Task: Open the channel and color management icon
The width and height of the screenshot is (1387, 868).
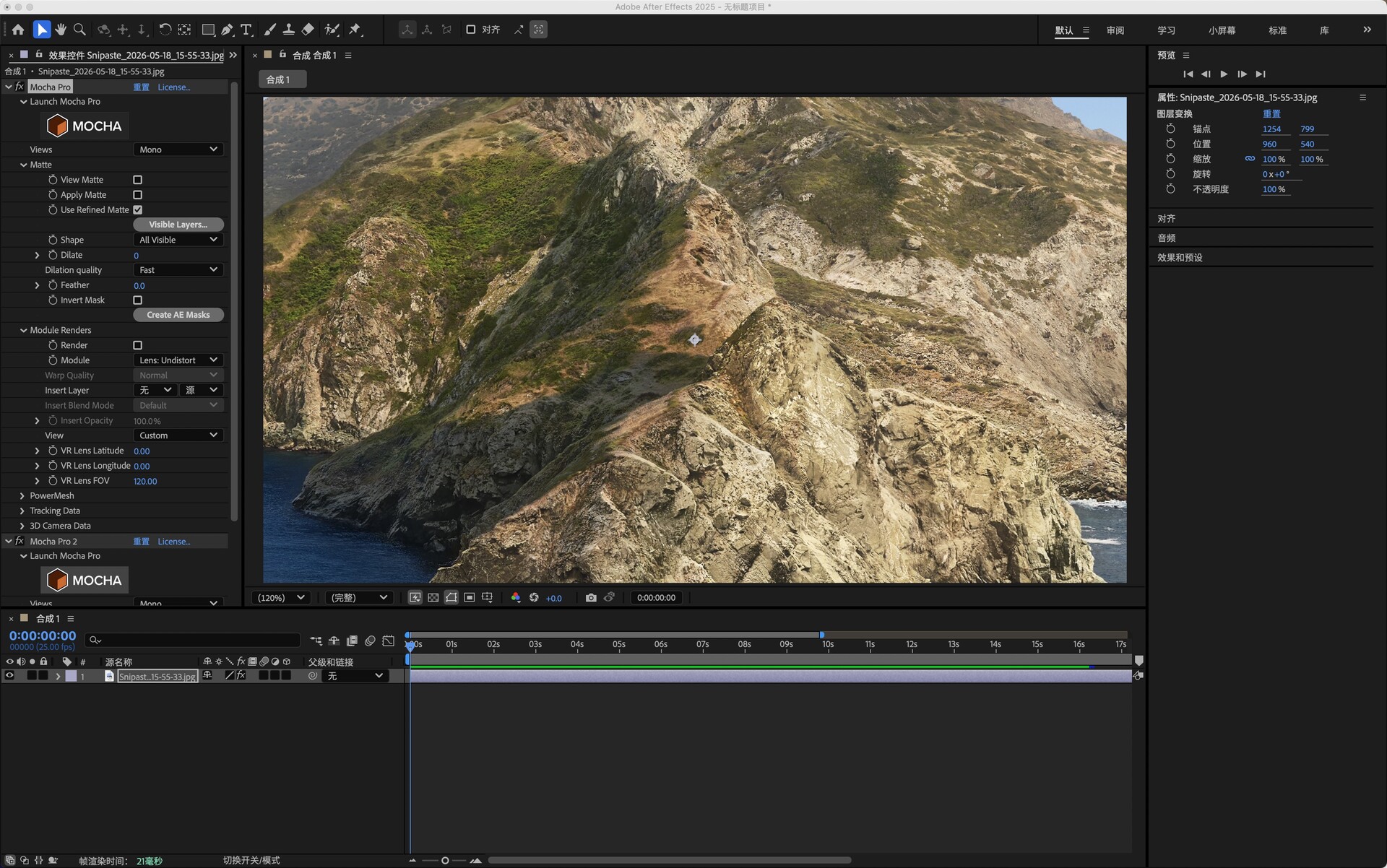Action: pos(516,598)
